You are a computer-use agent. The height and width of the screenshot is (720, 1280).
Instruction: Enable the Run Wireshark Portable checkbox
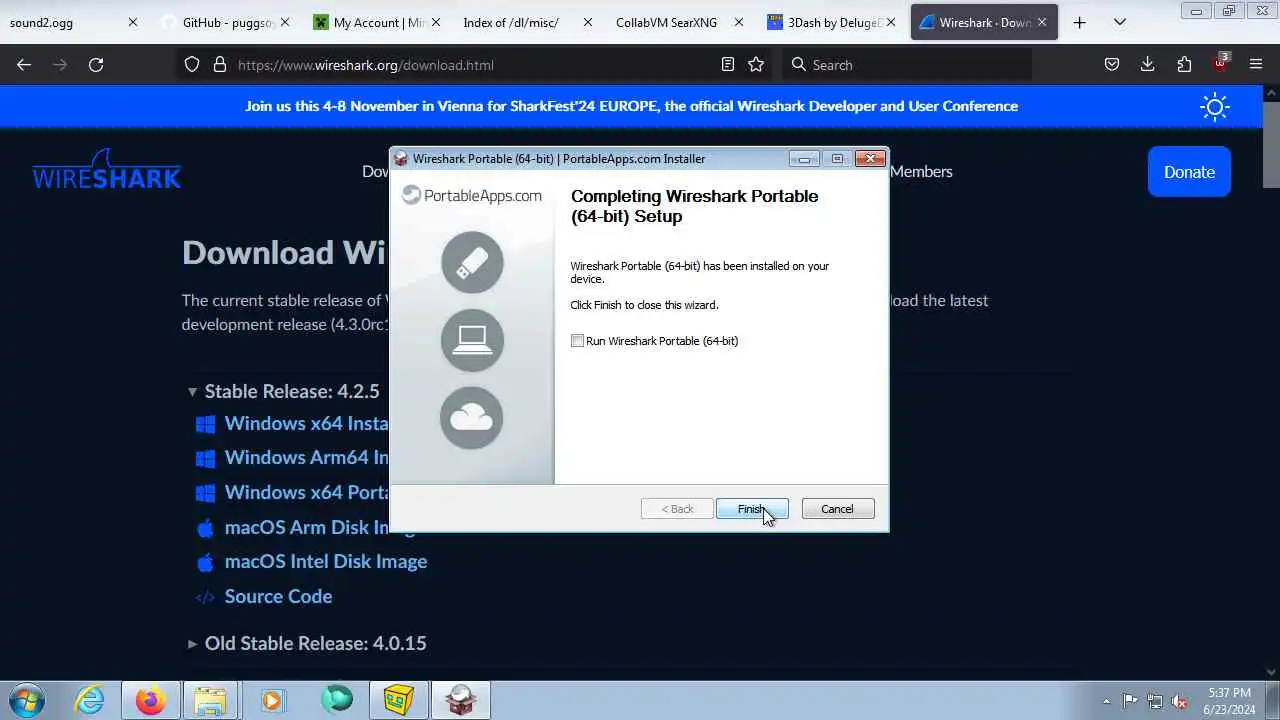click(x=577, y=341)
